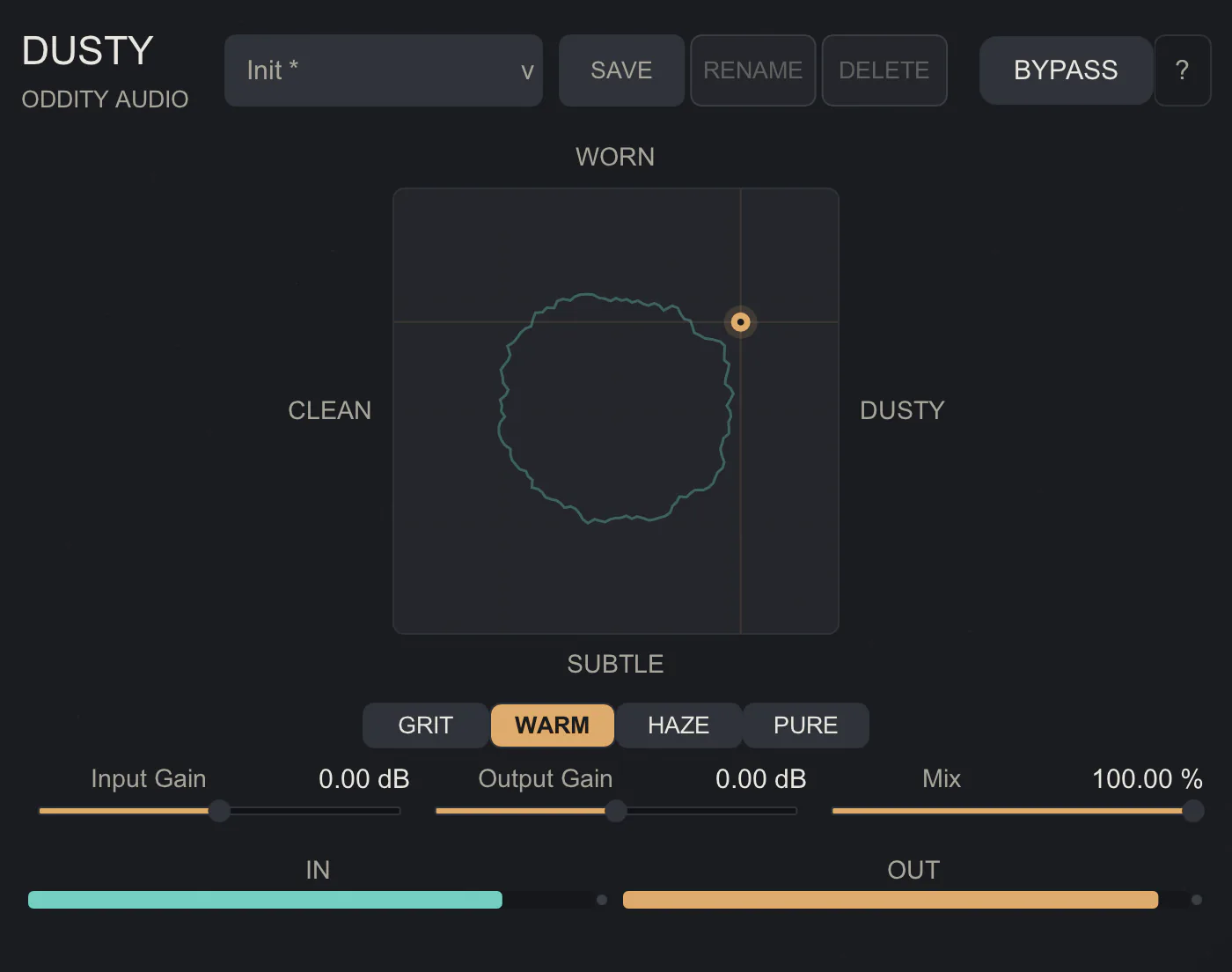Click the Input Gain slider handle
Image resolution: width=1232 pixels, height=972 pixels.
219,811
